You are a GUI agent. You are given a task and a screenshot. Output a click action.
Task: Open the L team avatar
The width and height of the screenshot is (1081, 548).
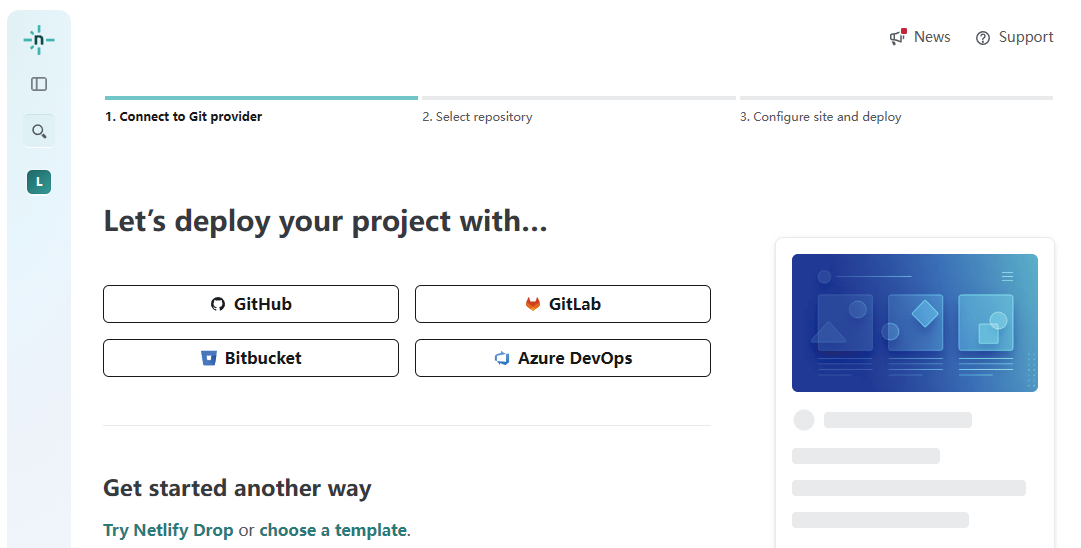pyautogui.click(x=39, y=182)
